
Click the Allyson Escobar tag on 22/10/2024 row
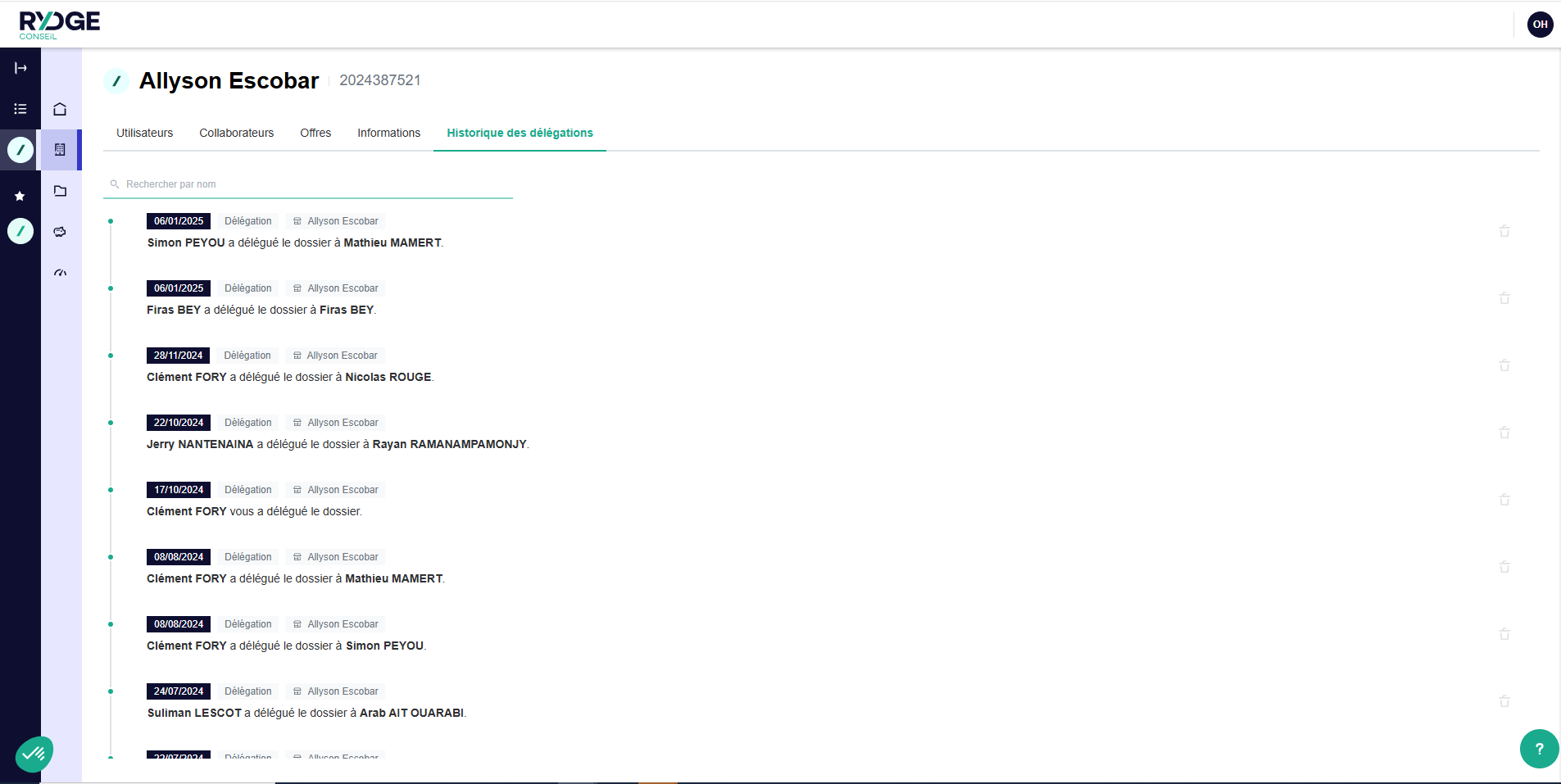(336, 423)
